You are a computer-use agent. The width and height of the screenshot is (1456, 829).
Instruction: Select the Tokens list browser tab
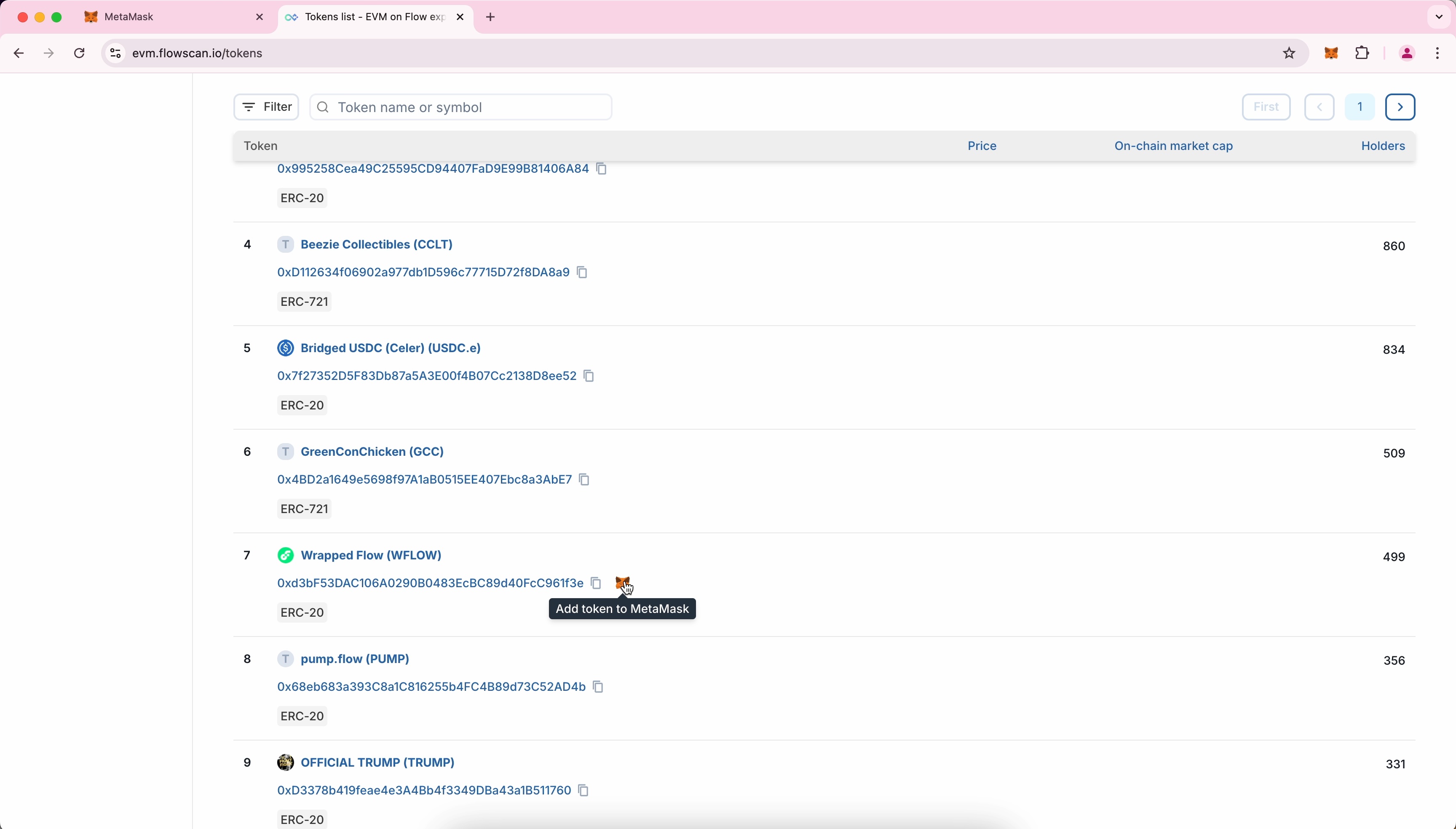click(373, 17)
